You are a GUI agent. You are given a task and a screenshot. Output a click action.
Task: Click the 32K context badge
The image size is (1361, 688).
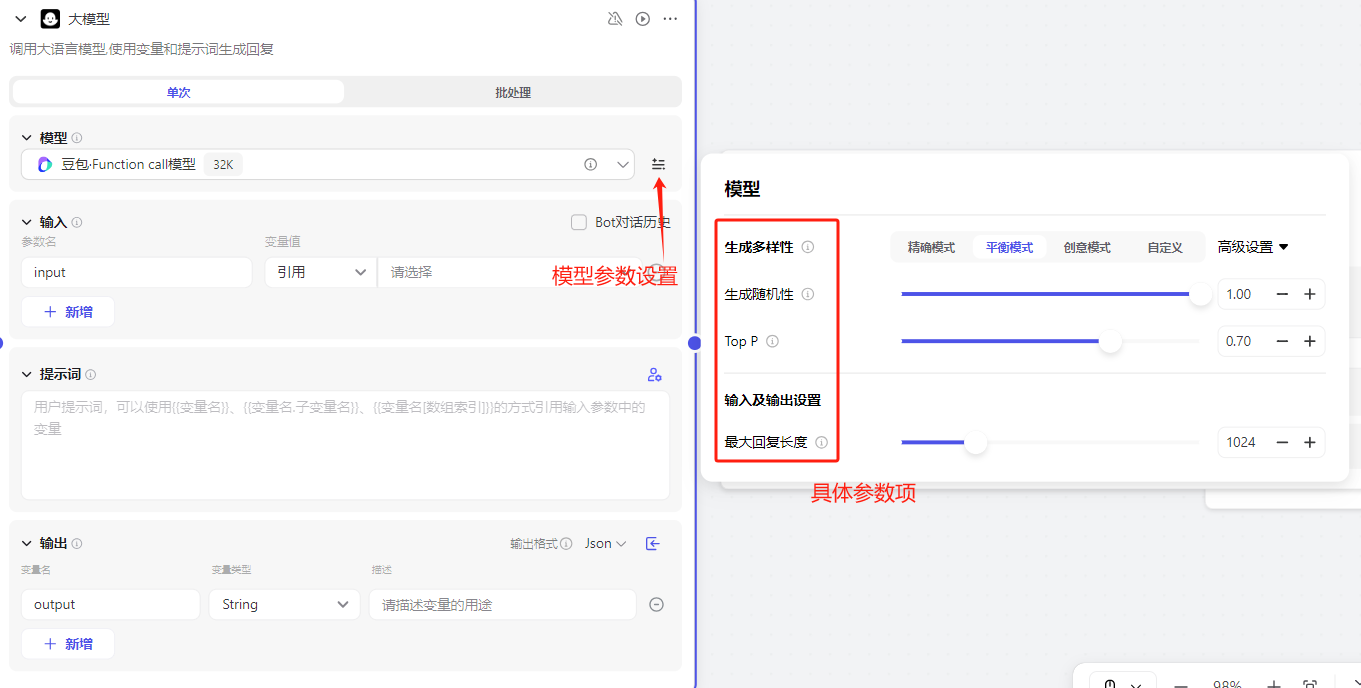pos(223,164)
